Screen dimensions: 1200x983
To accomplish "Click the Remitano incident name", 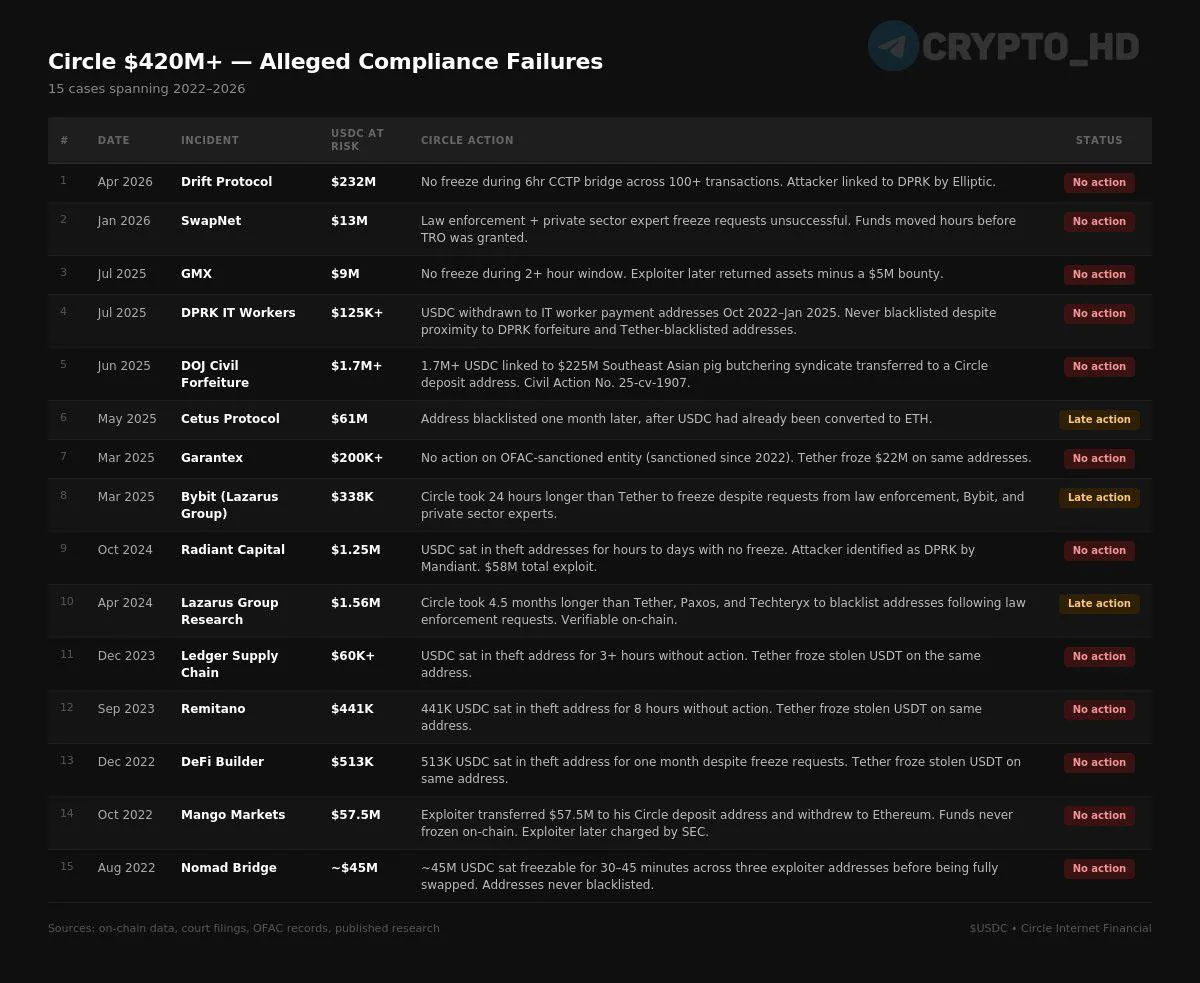I will coord(212,709).
